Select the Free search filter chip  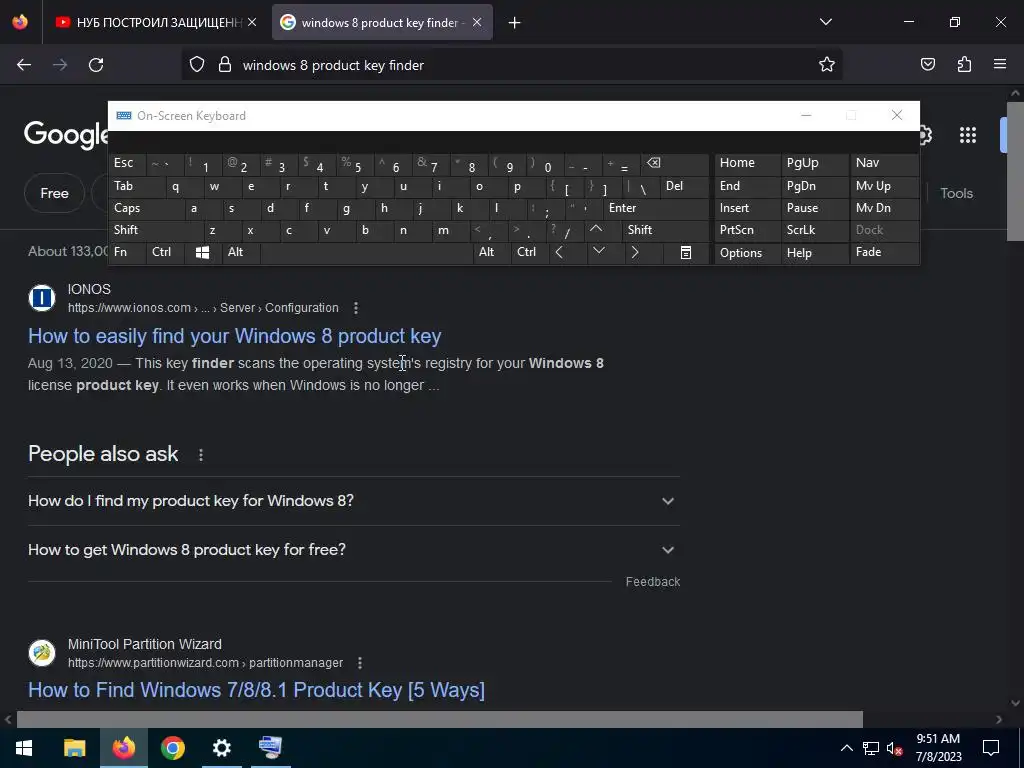point(54,193)
